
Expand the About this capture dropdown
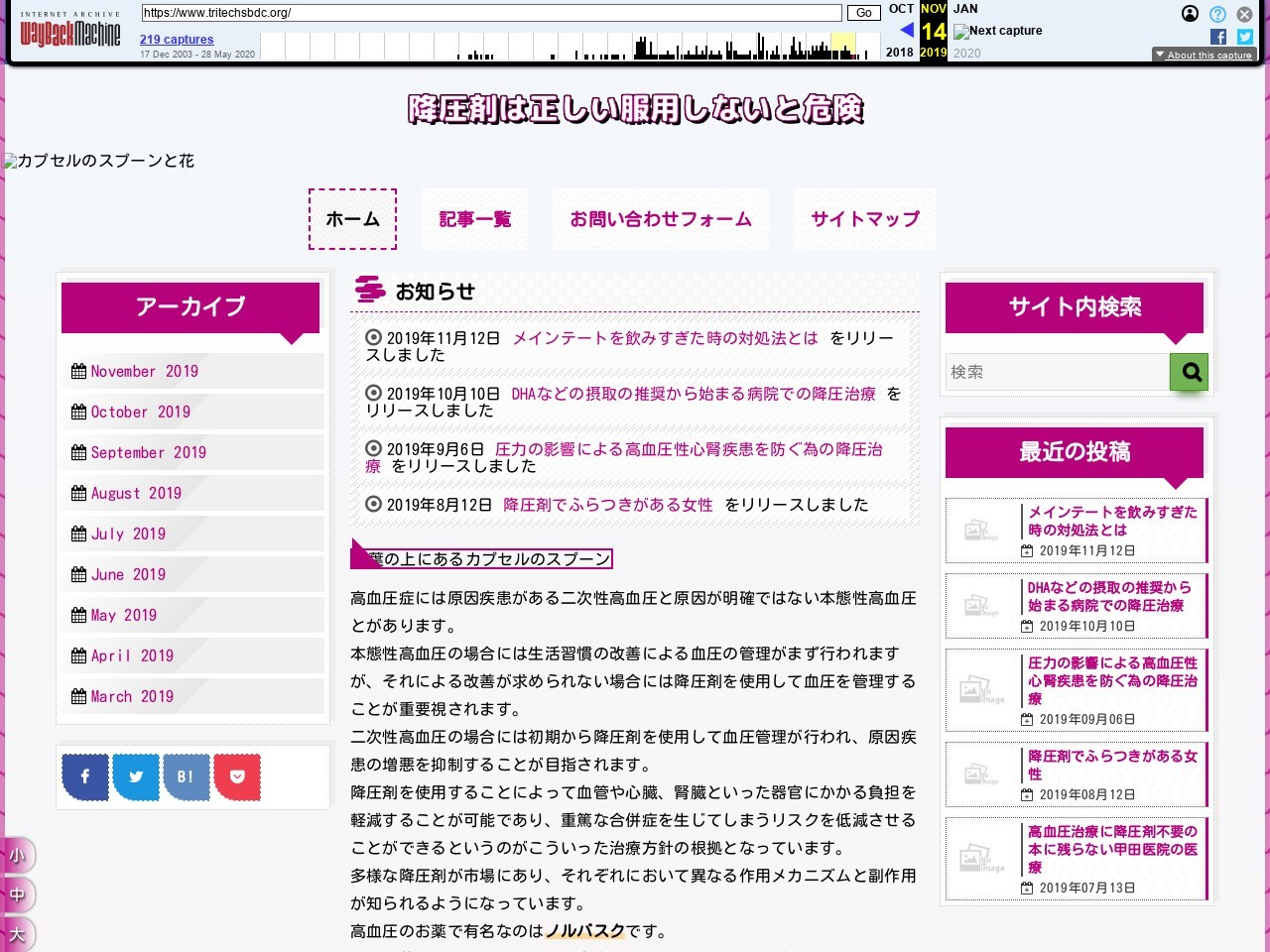(x=1204, y=56)
